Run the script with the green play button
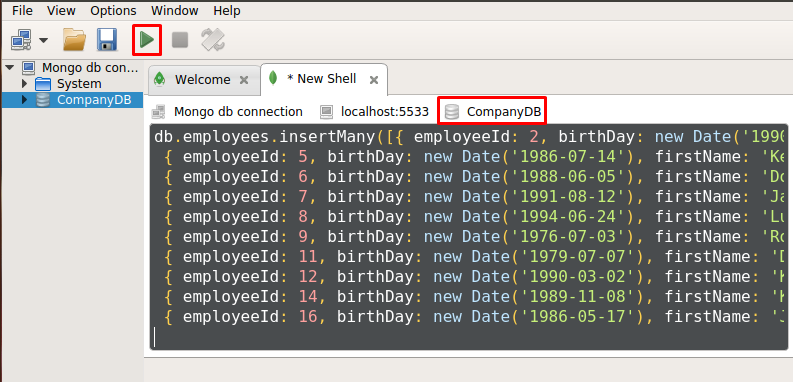Image resolution: width=793 pixels, height=382 pixels. point(147,39)
